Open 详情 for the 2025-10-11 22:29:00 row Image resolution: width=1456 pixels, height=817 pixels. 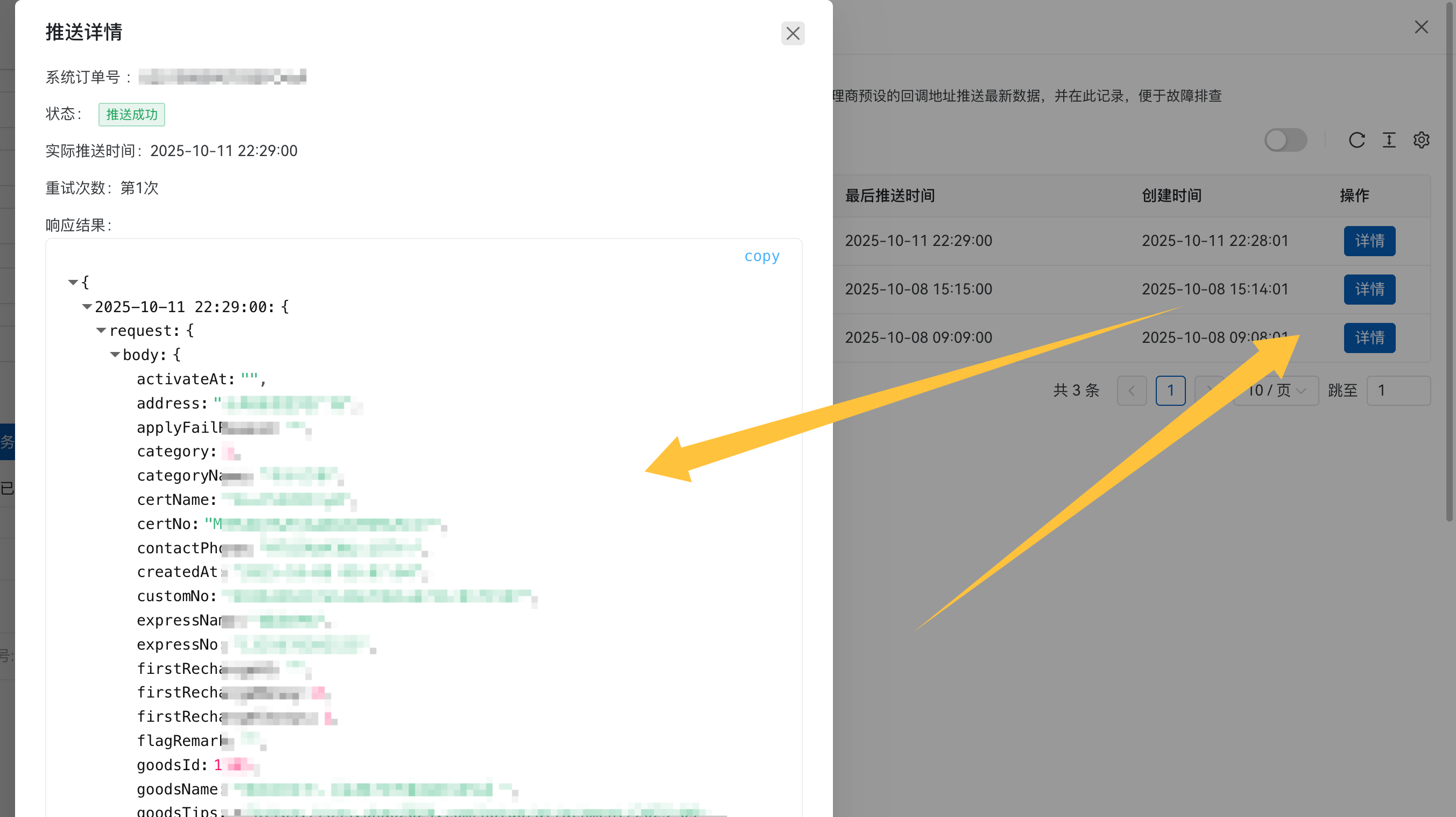1369,242
